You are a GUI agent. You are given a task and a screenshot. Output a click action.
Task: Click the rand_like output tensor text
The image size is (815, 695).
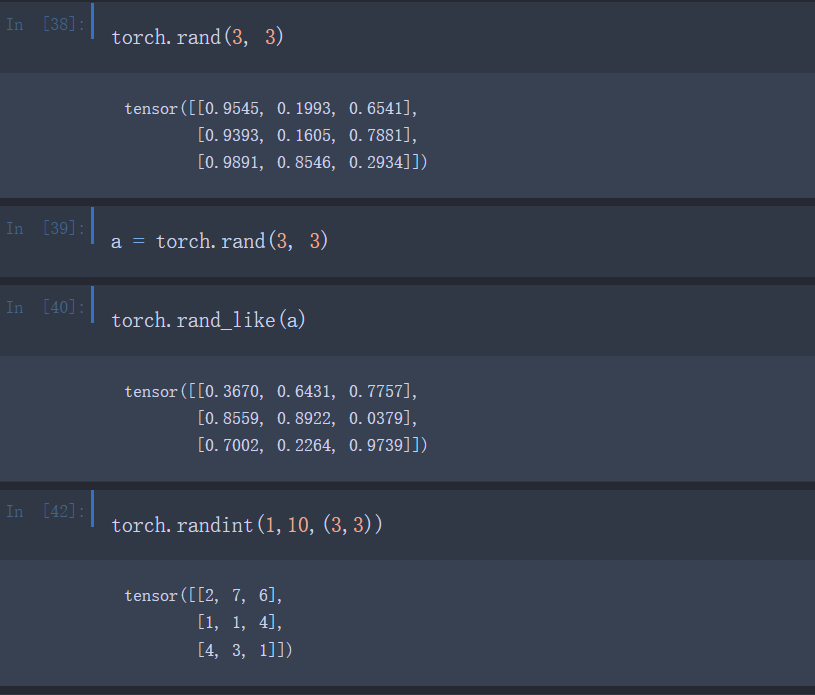275,417
